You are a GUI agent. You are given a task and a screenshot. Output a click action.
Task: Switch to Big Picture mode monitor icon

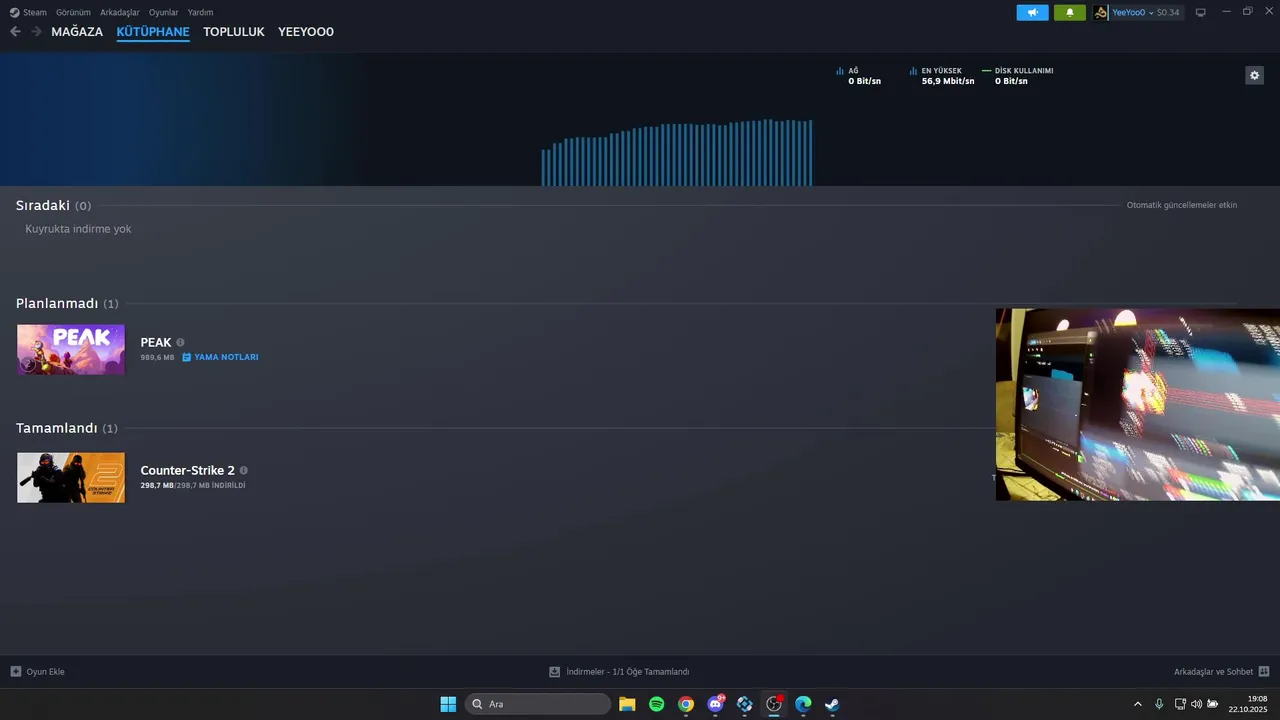1201,12
